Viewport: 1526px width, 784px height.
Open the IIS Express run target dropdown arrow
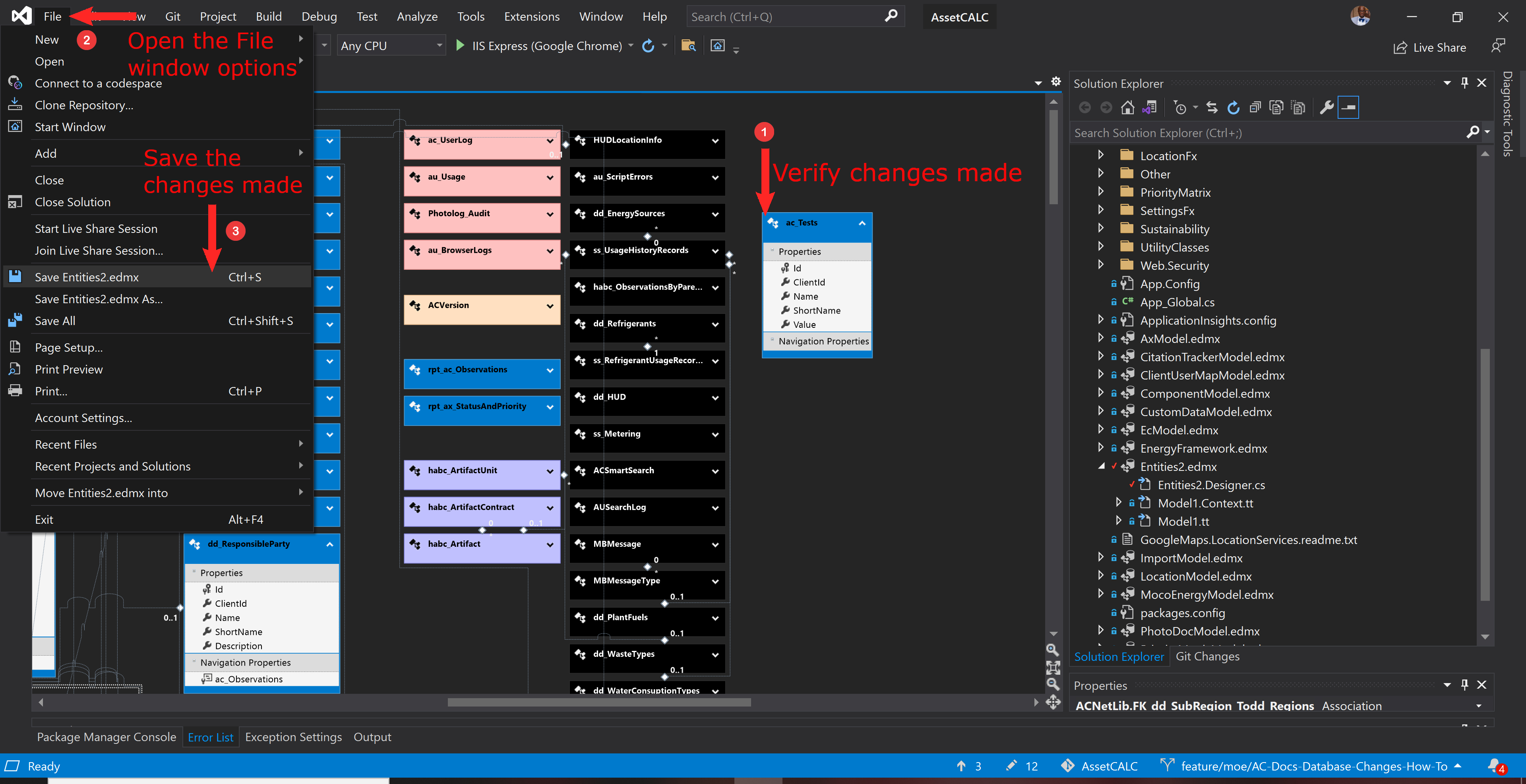tap(630, 46)
